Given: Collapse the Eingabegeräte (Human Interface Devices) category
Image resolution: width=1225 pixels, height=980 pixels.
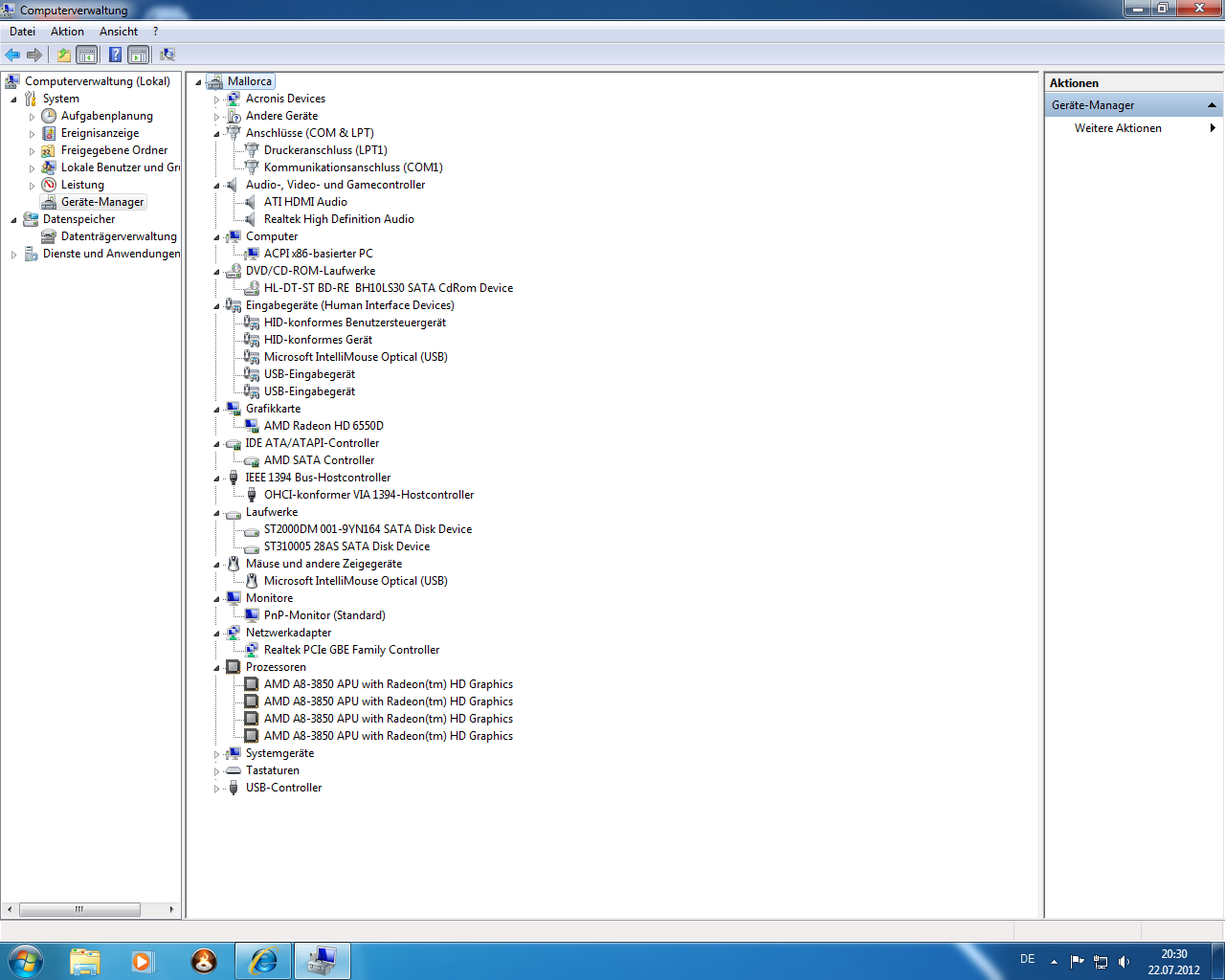Looking at the screenshot, I should [217, 306].
